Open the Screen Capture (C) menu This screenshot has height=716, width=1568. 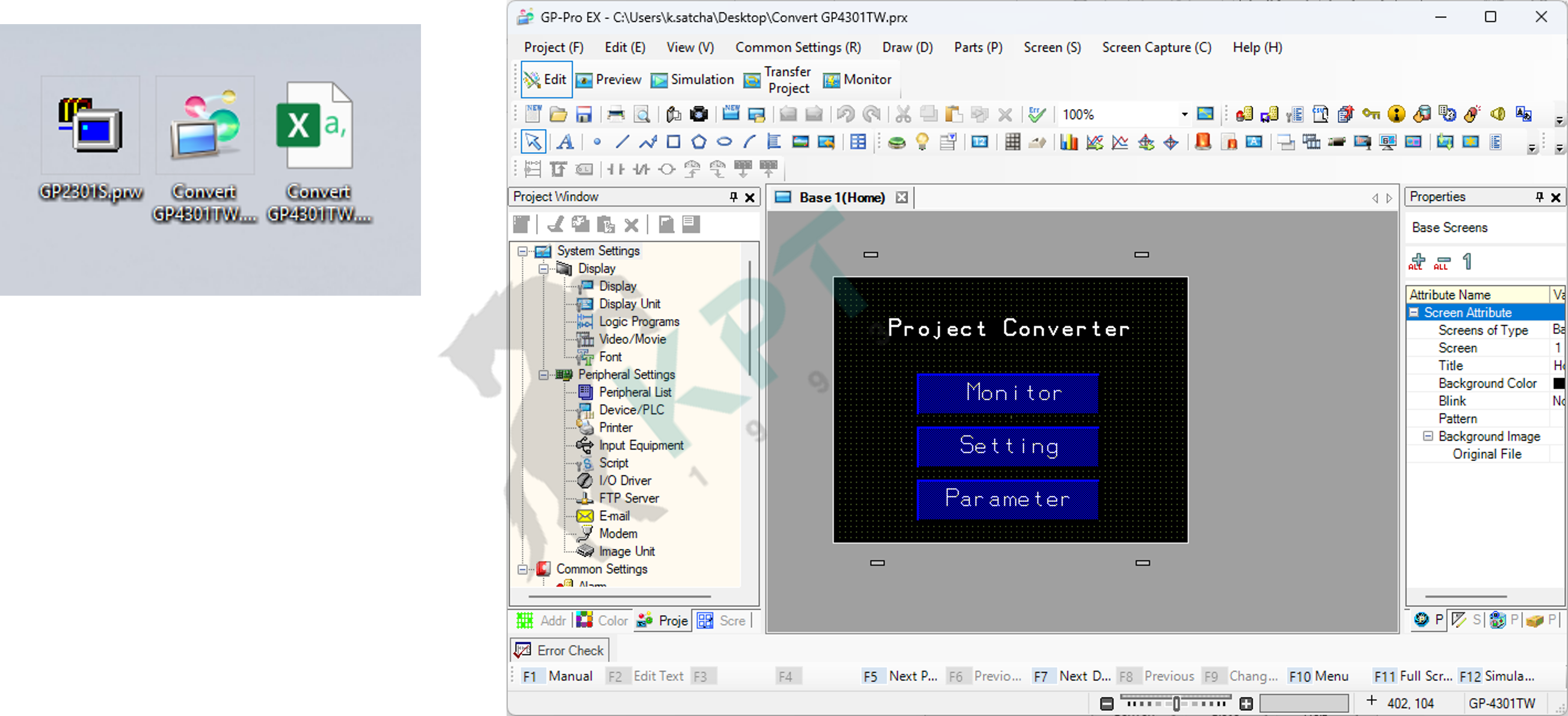1157,47
